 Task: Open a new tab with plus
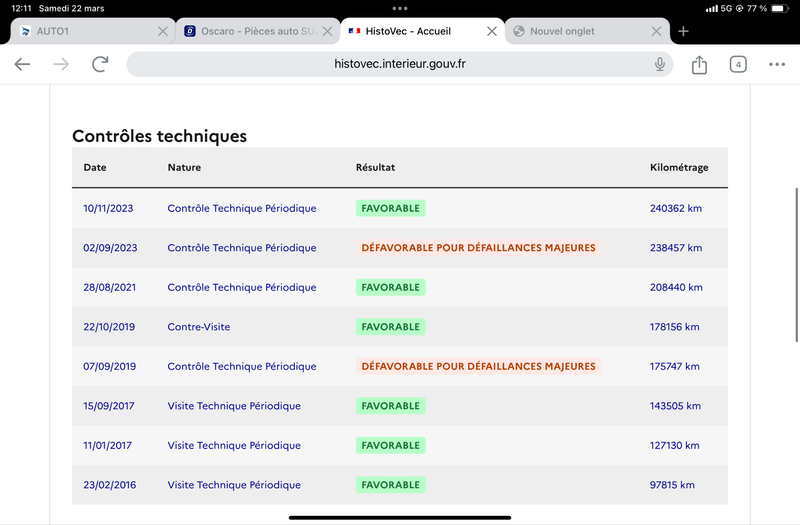pyautogui.click(x=683, y=31)
